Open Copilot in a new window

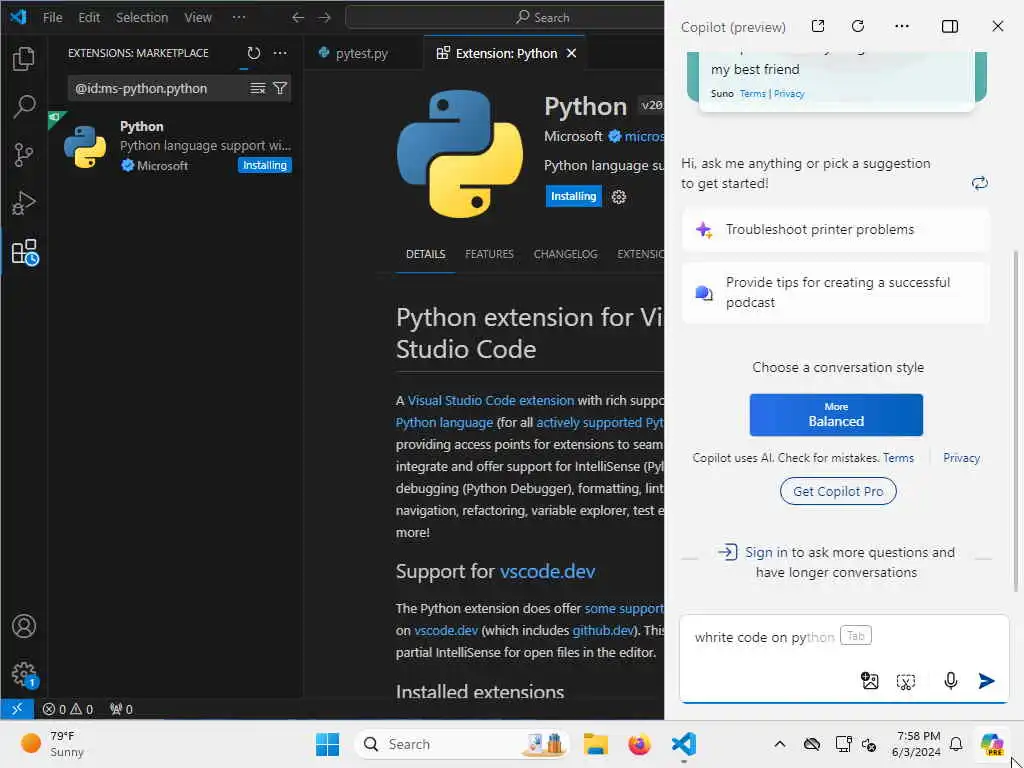coord(818,26)
